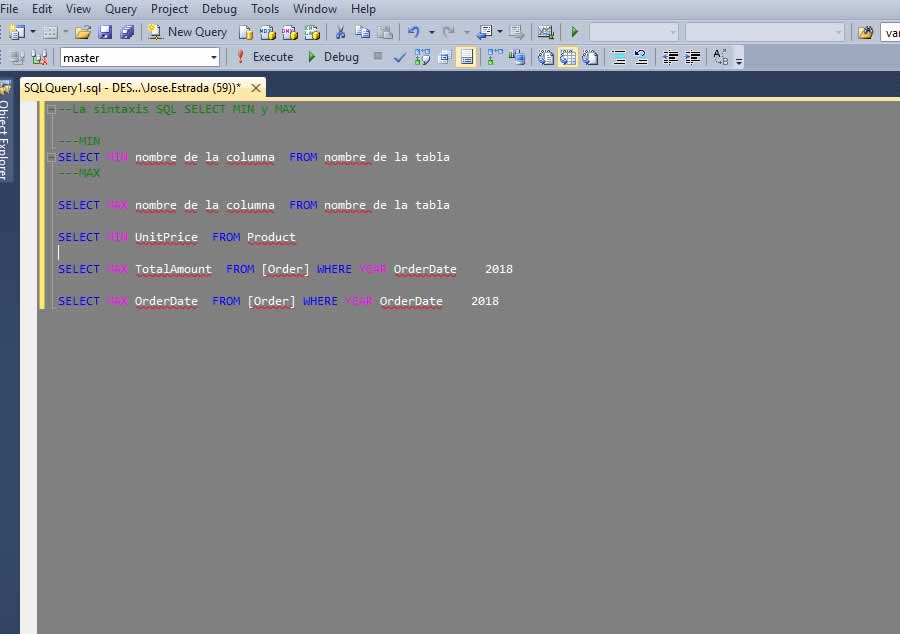The height and width of the screenshot is (634, 900).
Task: Click the Execute button
Action: point(276,57)
